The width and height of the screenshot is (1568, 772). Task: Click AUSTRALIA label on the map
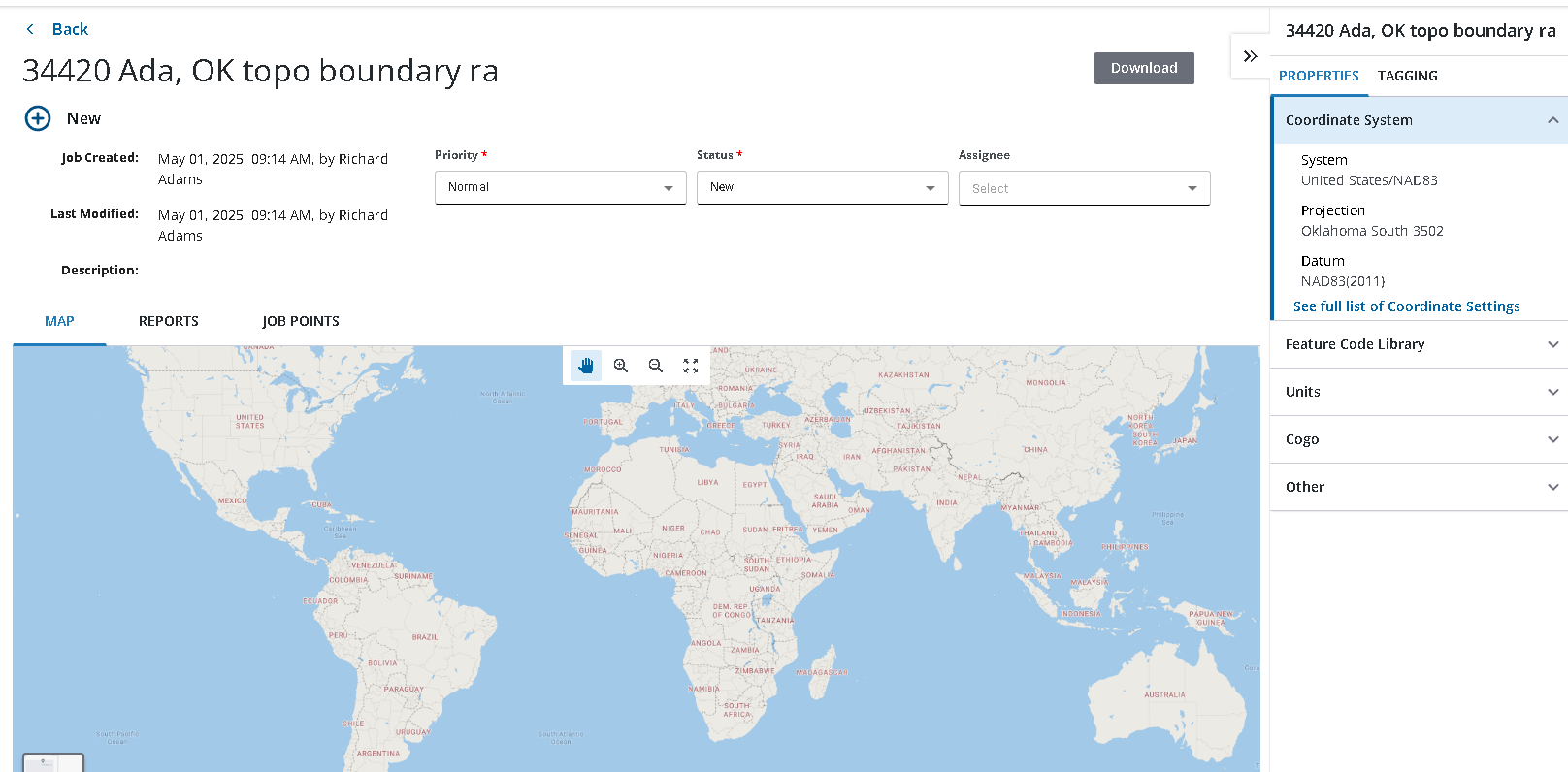click(x=1164, y=694)
